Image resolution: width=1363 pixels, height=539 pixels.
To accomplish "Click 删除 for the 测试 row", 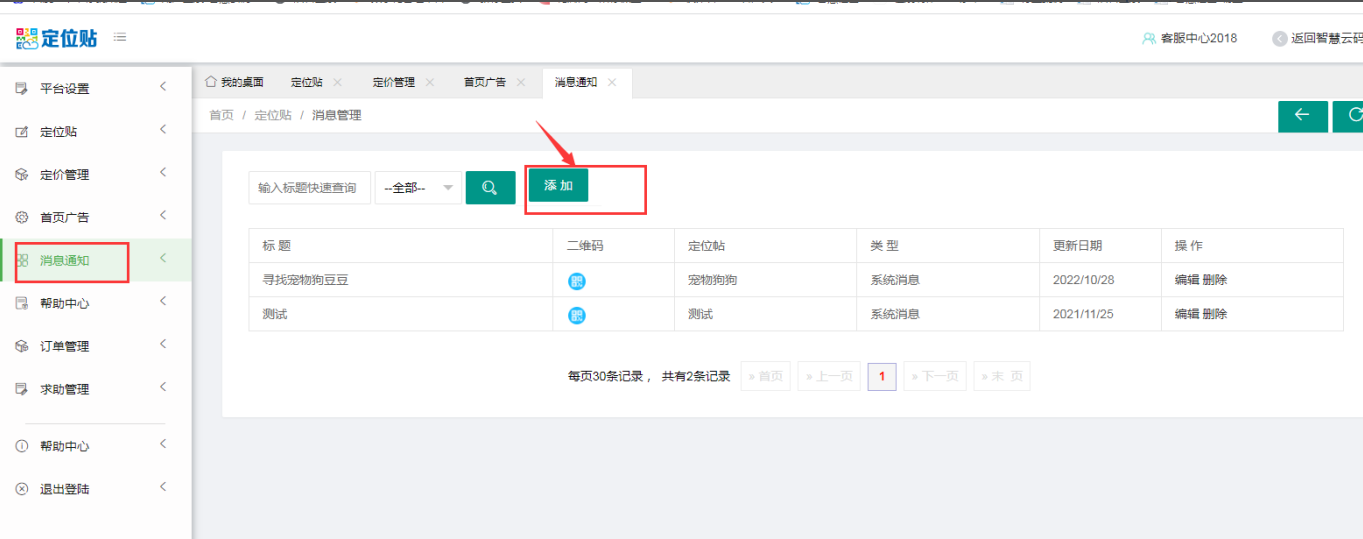I will (x=1215, y=314).
